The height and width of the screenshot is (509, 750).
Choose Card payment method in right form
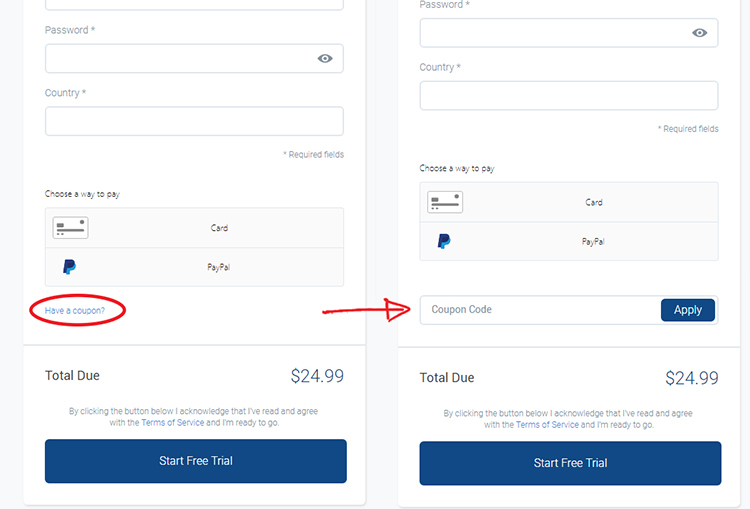pyautogui.click(x=569, y=202)
